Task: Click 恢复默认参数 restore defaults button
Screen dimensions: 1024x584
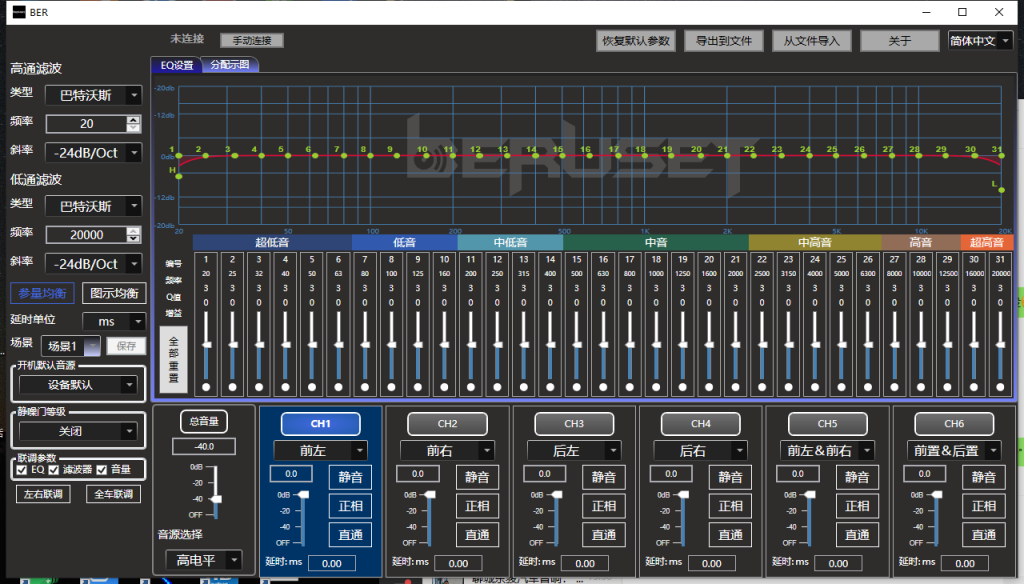Action: click(635, 41)
